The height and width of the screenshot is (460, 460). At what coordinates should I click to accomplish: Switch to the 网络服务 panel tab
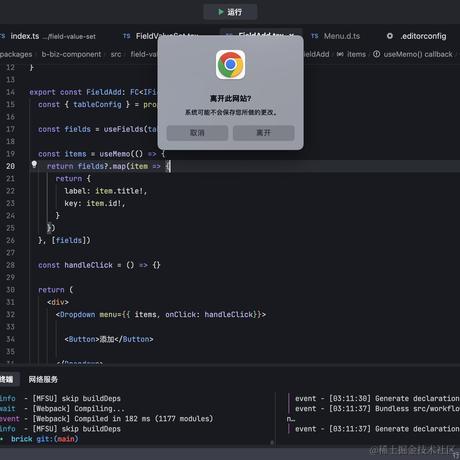pyautogui.click(x=43, y=379)
